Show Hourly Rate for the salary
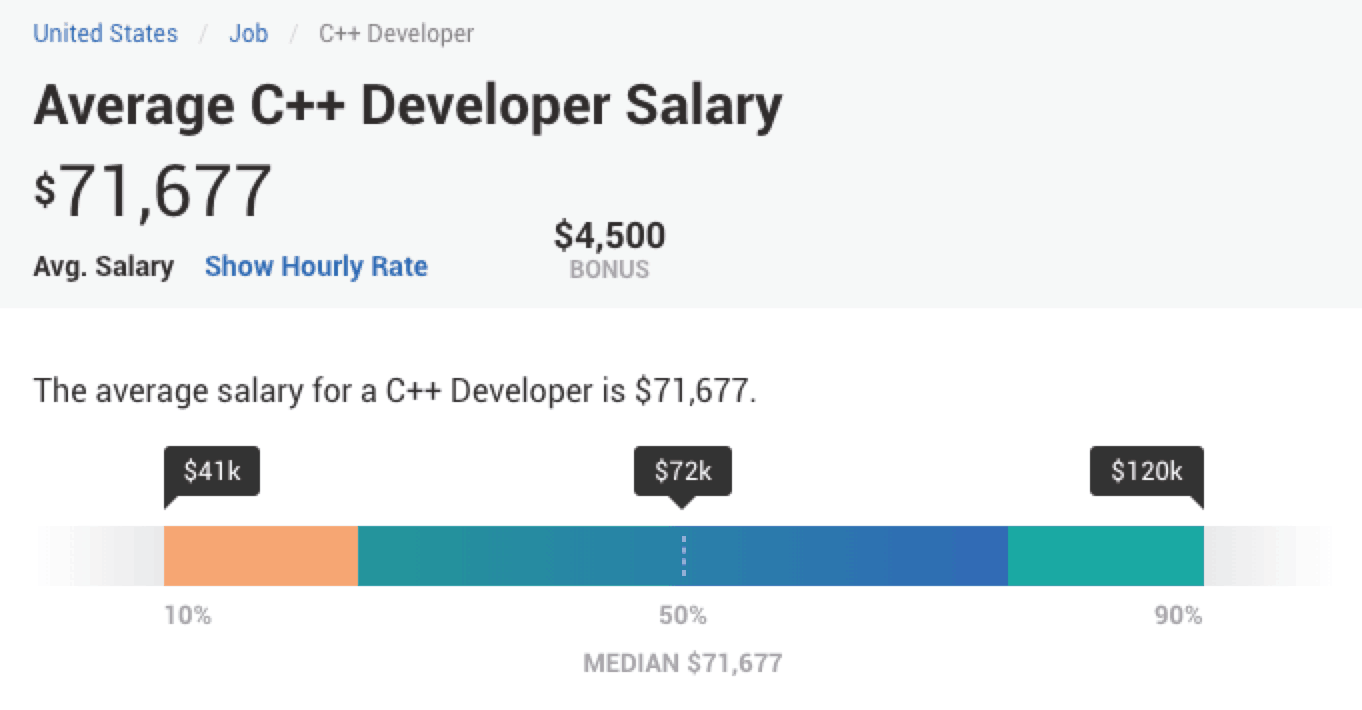The image size is (1362, 710). click(x=316, y=267)
